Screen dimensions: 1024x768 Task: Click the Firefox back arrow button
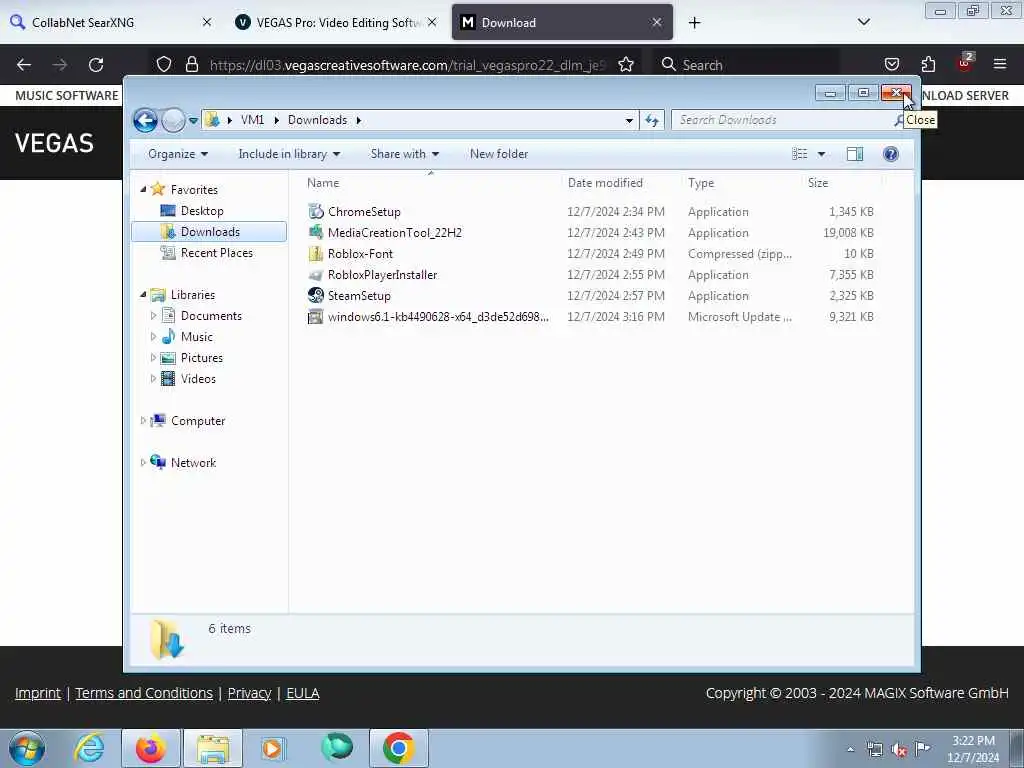(24, 65)
